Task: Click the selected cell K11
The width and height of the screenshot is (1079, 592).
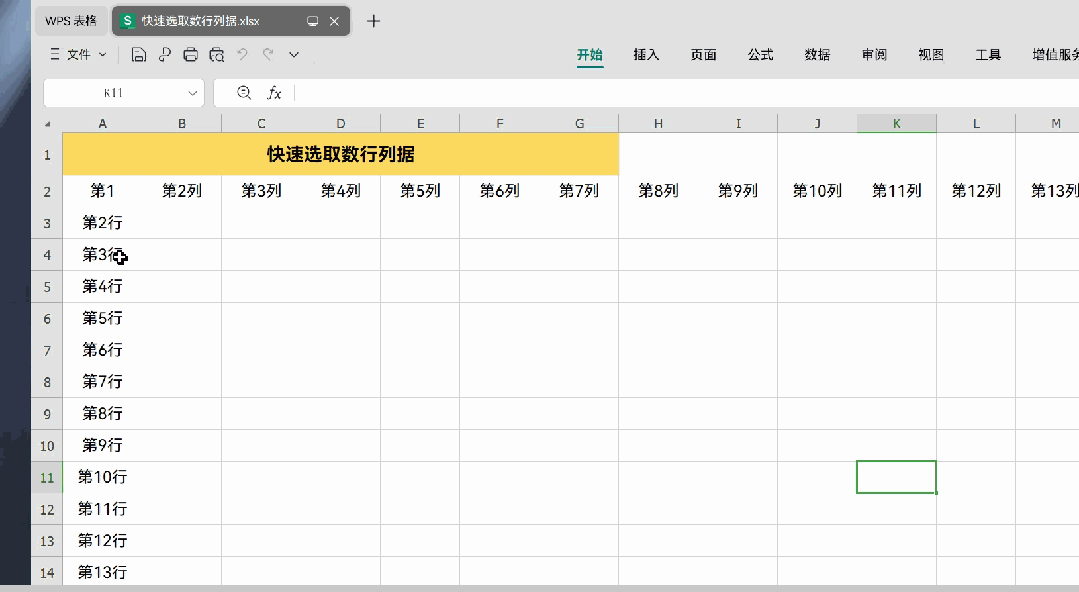Action: [897, 477]
